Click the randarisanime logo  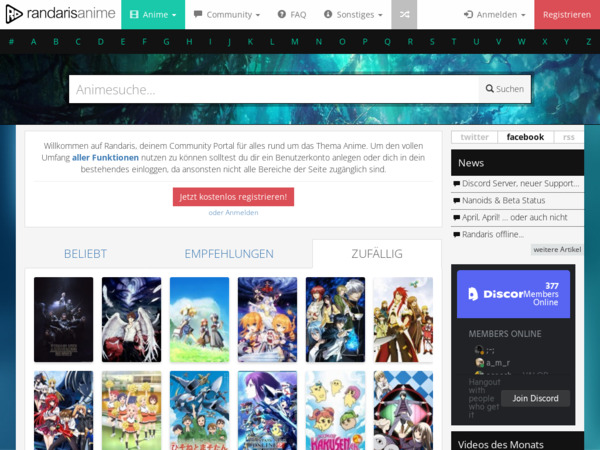pos(60,14)
